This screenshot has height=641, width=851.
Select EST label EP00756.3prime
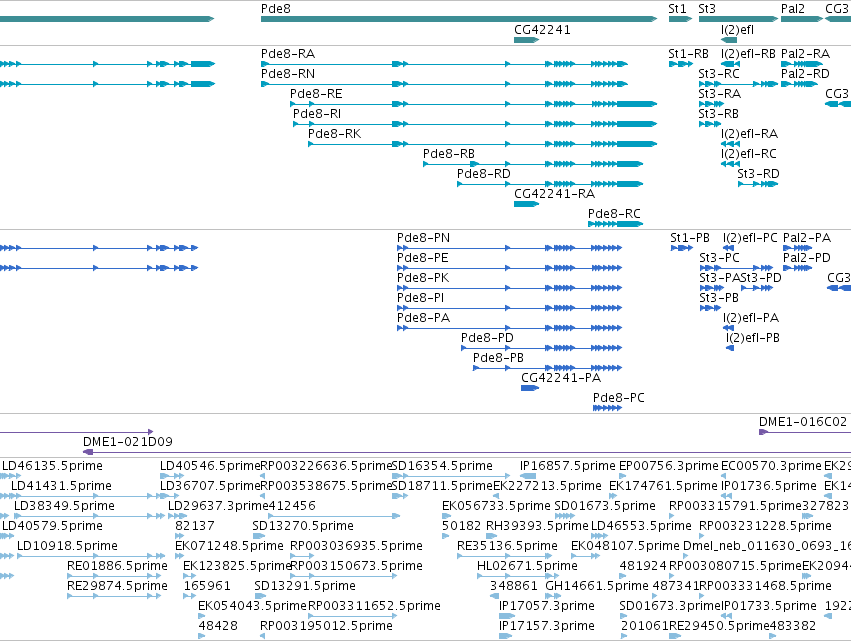669,466
